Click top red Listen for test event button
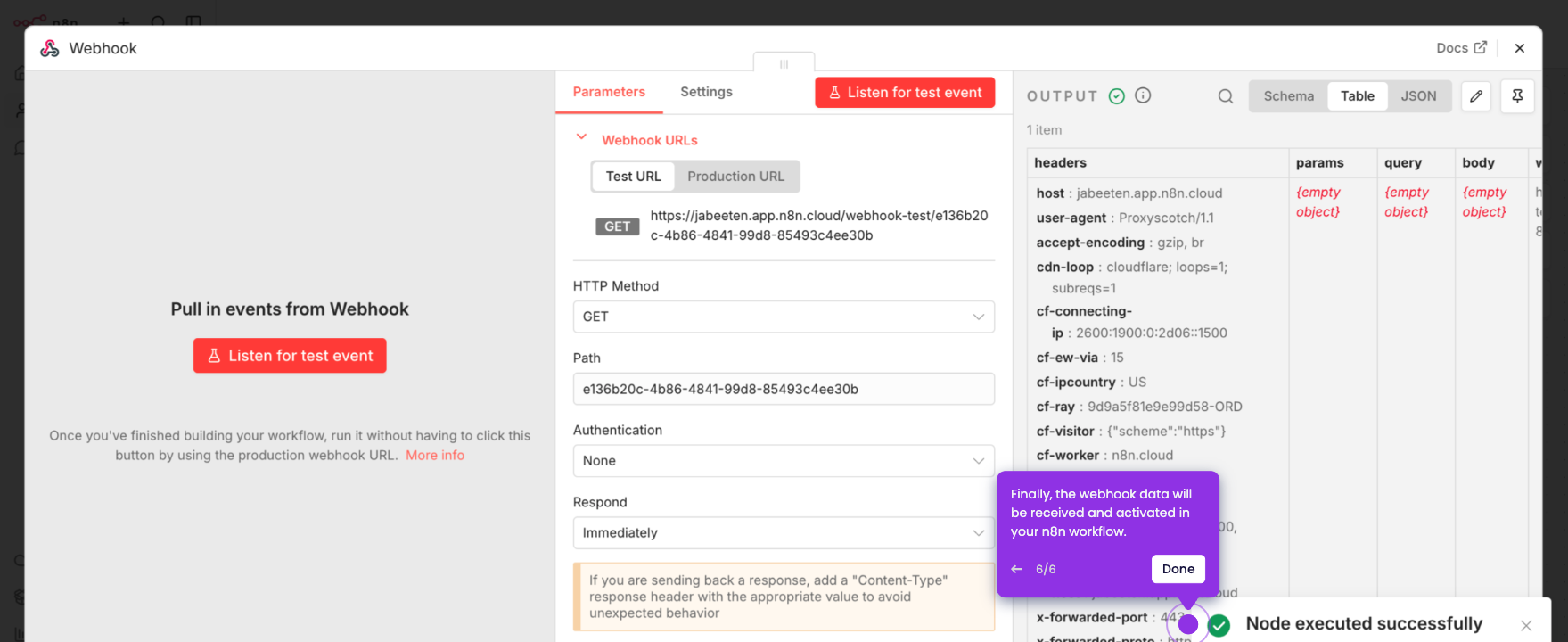This screenshot has width=1568, height=642. pos(905,93)
